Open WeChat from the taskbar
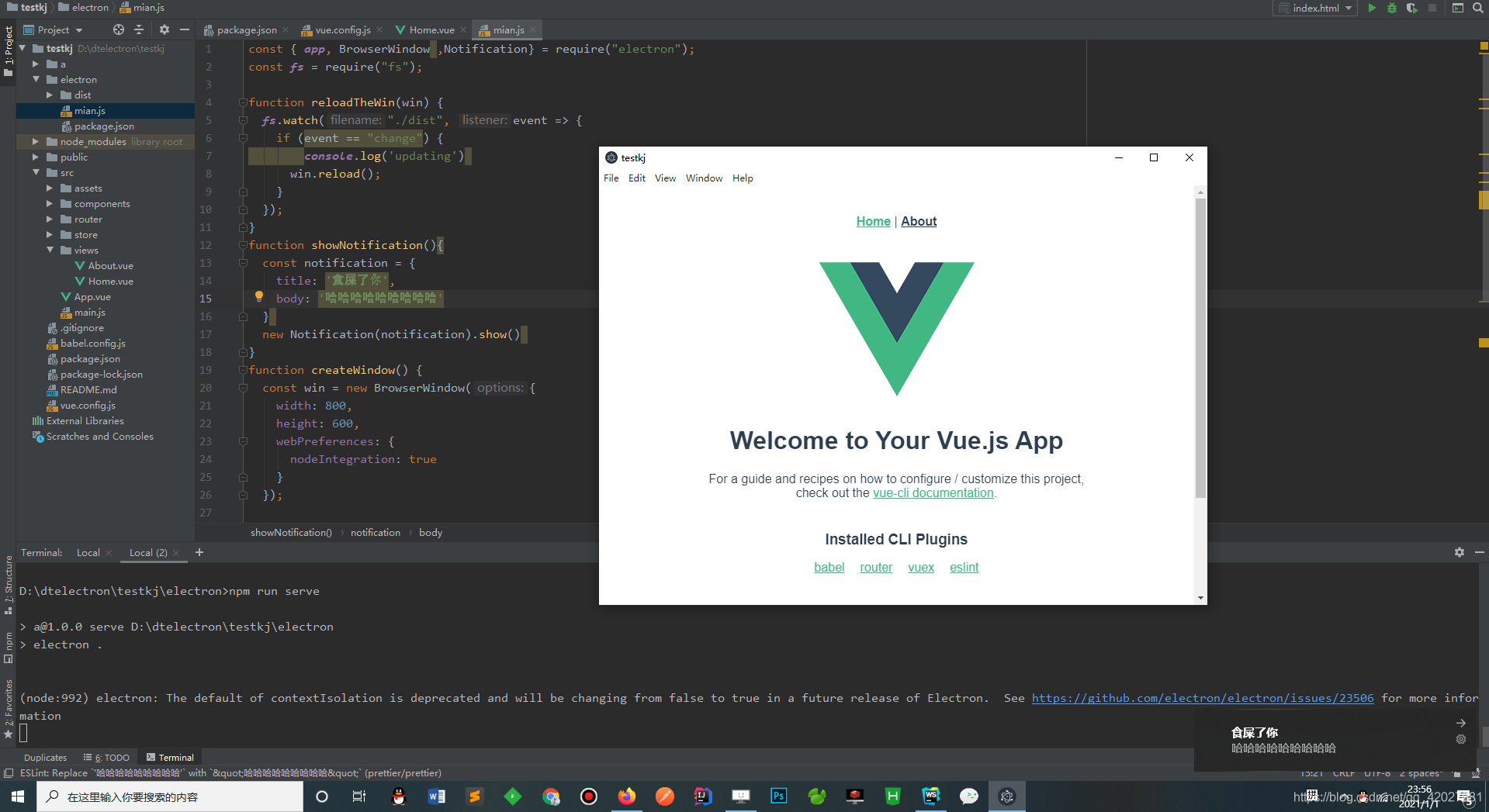Viewport: 1489px width, 812px height. [x=968, y=796]
